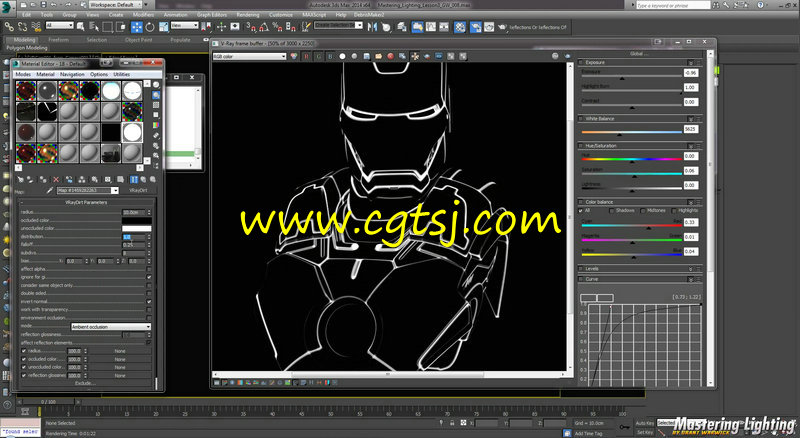The width and height of the screenshot is (800, 438).
Task: Open the Navigation menu in Material Editor
Action: 72,74
